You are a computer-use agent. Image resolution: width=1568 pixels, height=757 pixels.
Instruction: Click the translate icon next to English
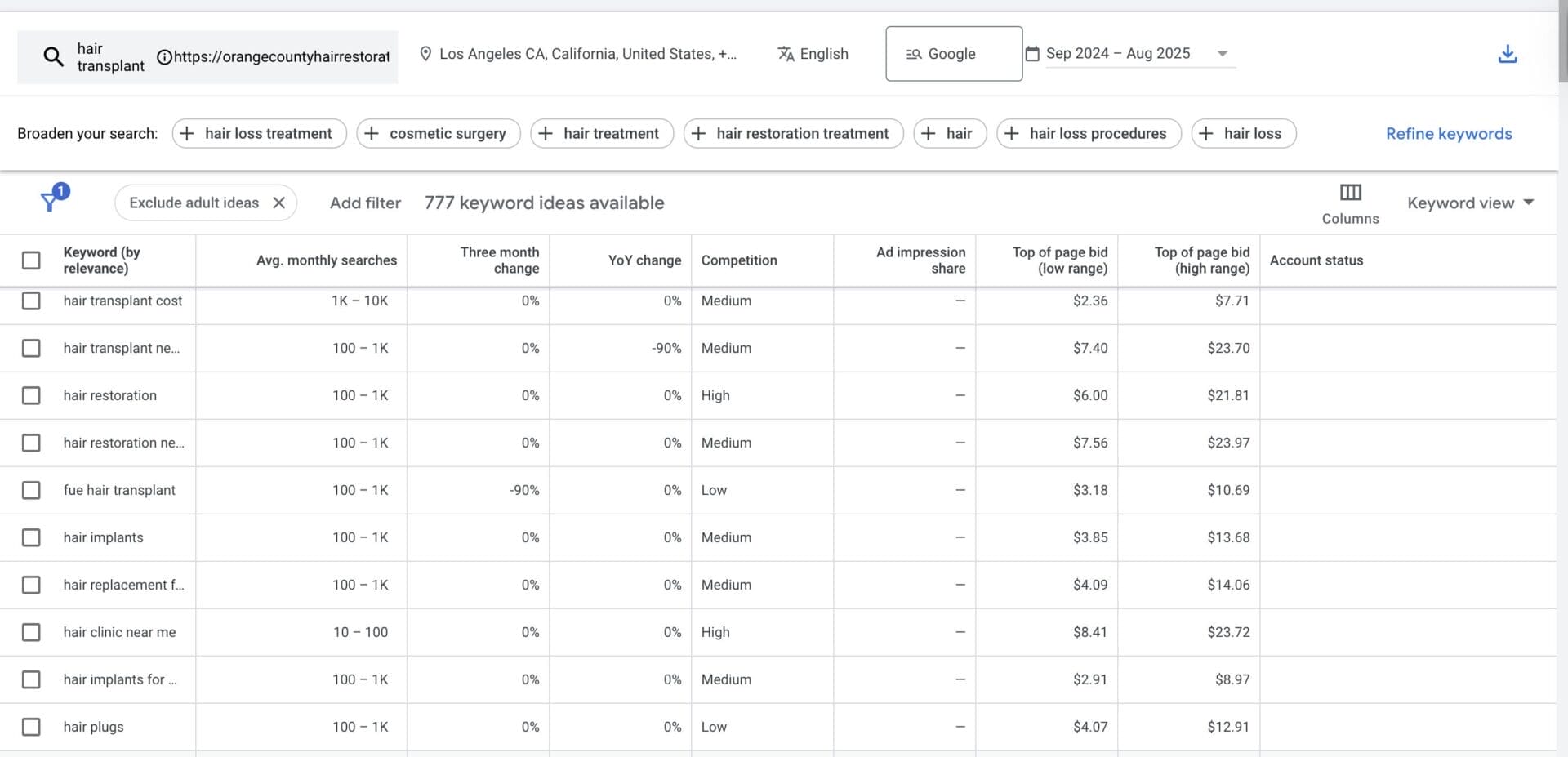(x=786, y=54)
